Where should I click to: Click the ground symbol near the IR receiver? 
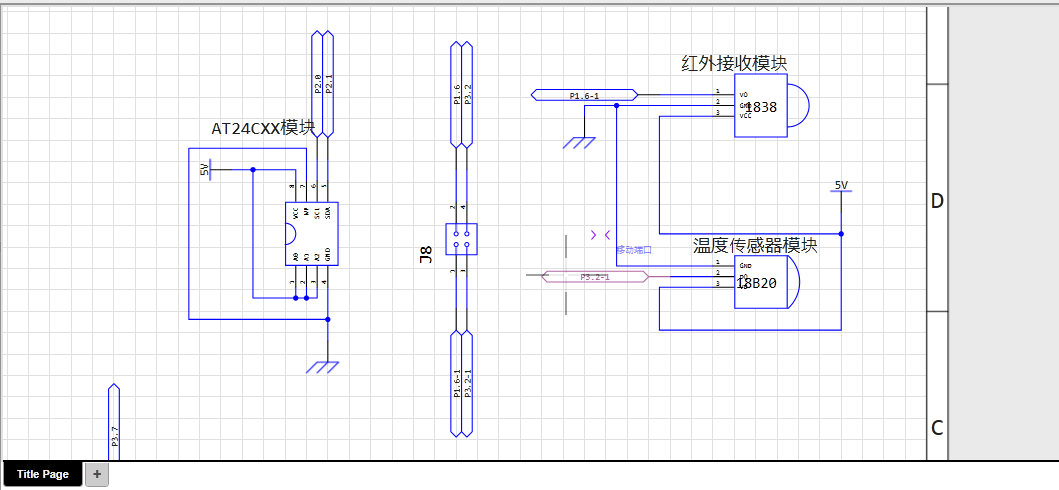(579, 142)
